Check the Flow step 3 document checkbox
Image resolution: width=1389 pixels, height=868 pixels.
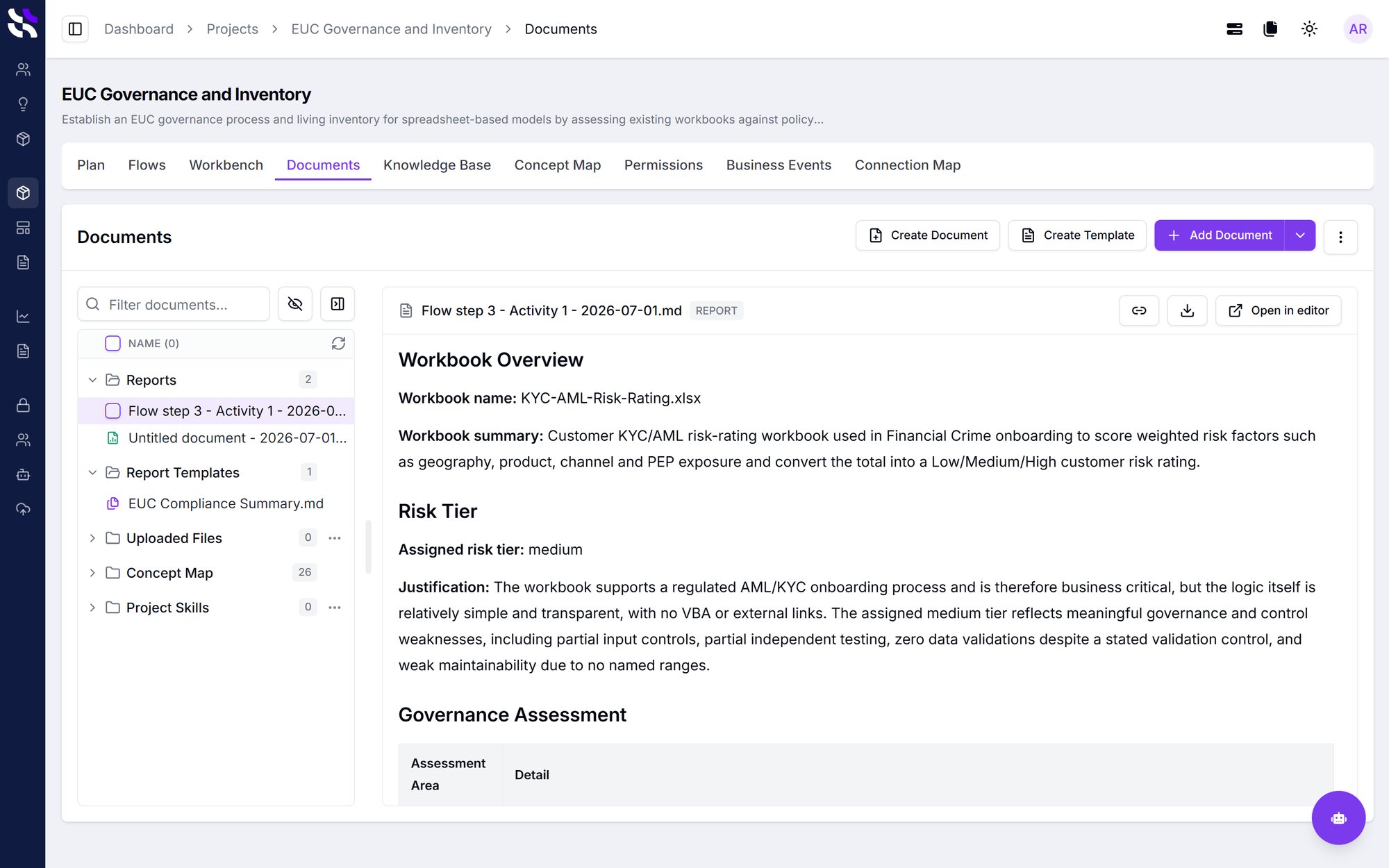(x=113, y=411)
